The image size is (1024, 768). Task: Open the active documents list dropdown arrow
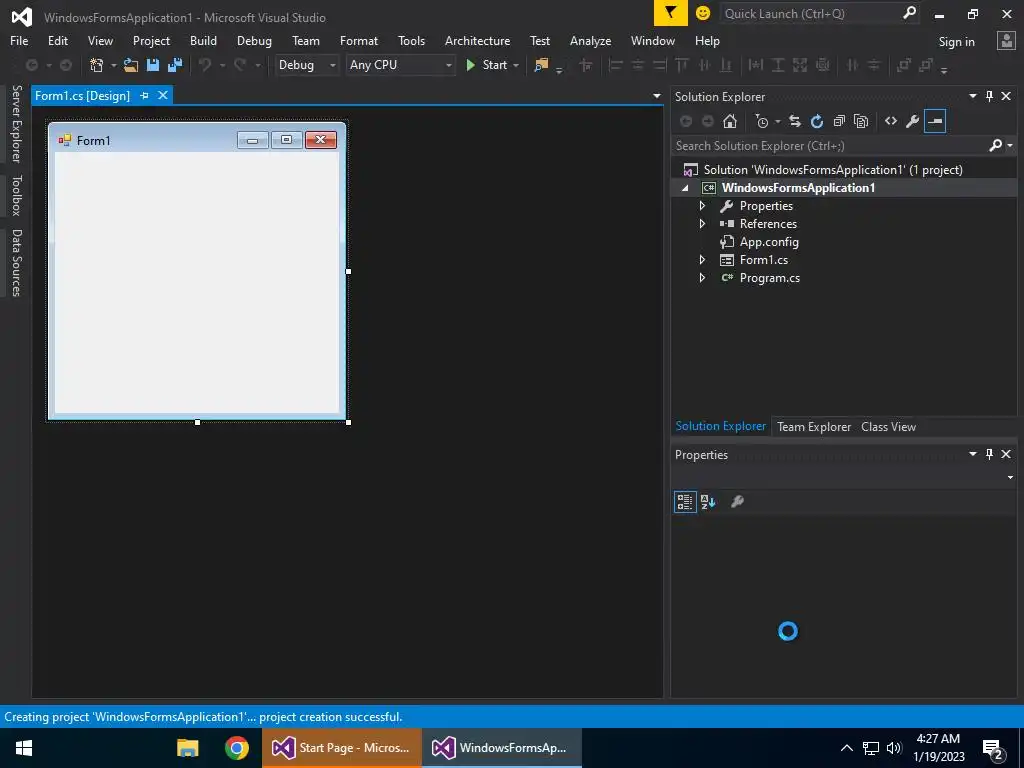click(656, 96)
